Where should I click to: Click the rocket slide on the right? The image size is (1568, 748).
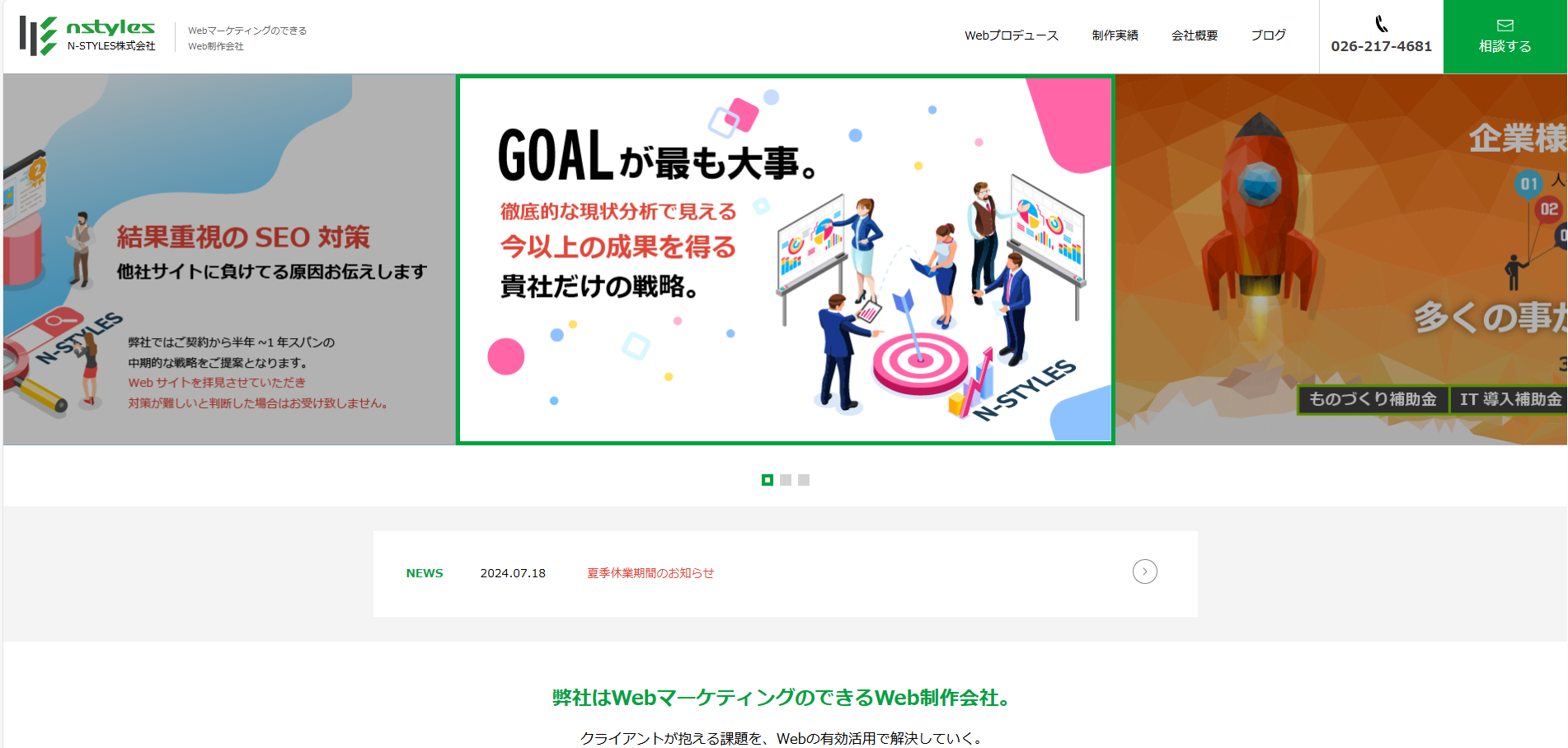click(x=1341, y=260)
